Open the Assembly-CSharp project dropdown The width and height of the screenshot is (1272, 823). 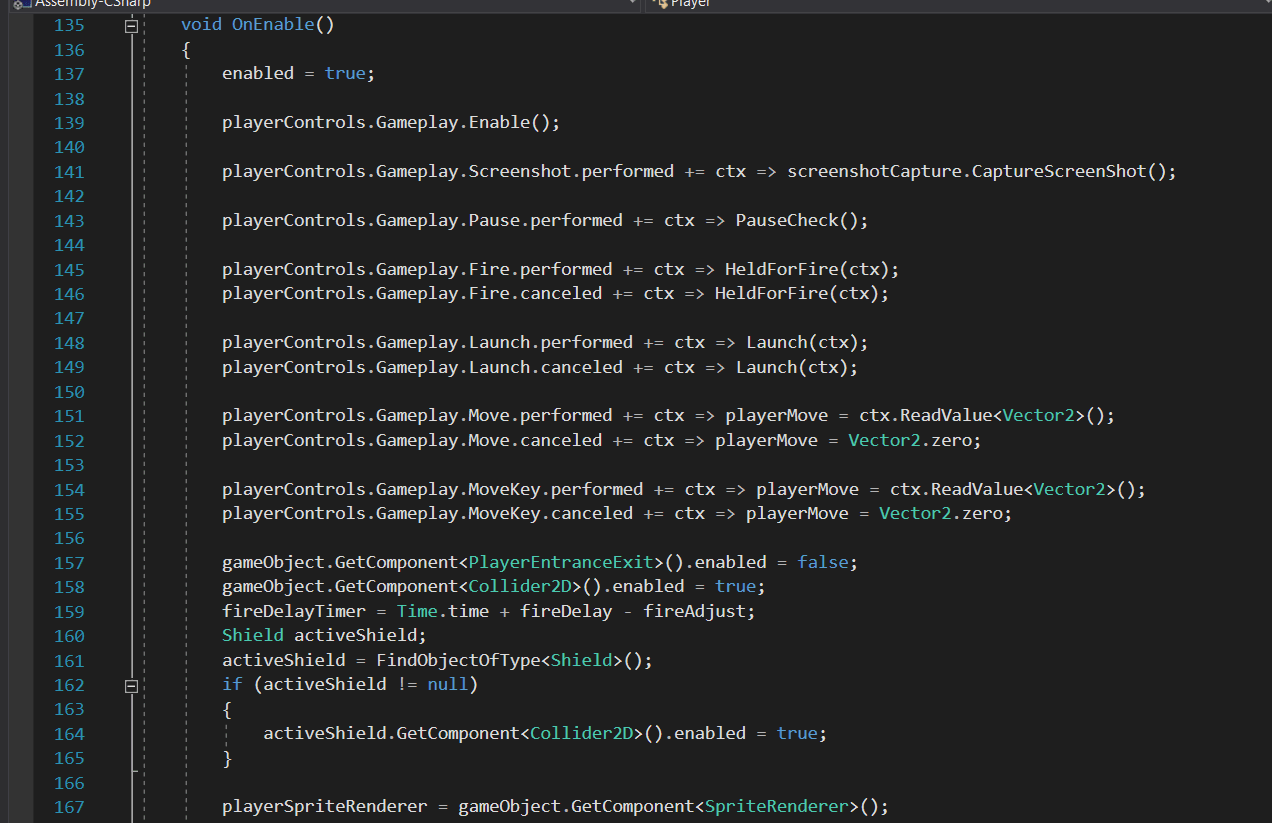point(631,3)
